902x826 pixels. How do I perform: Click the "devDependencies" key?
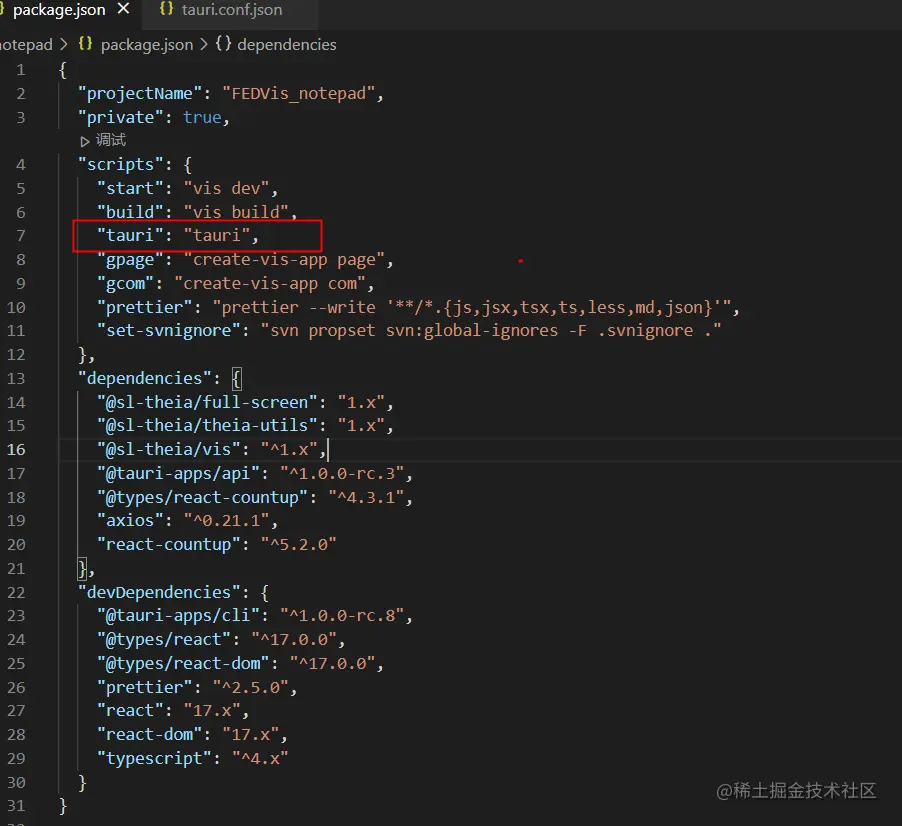point(159,592)
